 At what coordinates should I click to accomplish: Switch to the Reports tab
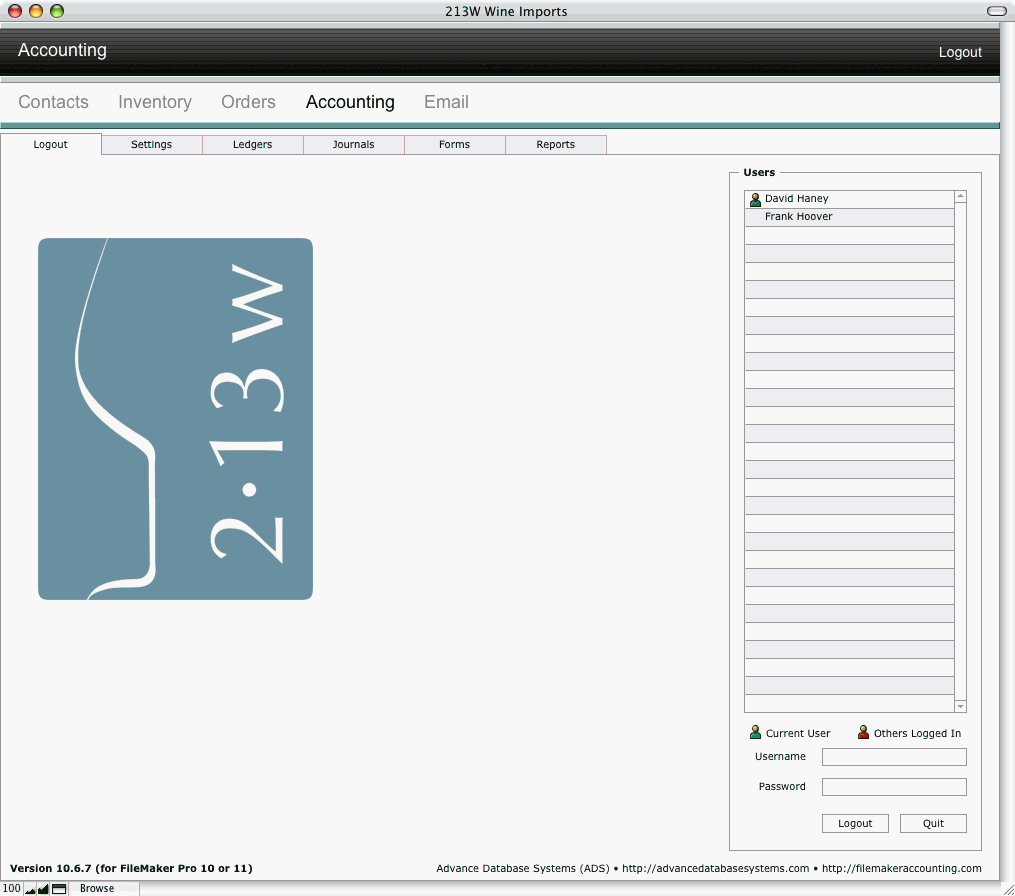(x=555, y=144)
